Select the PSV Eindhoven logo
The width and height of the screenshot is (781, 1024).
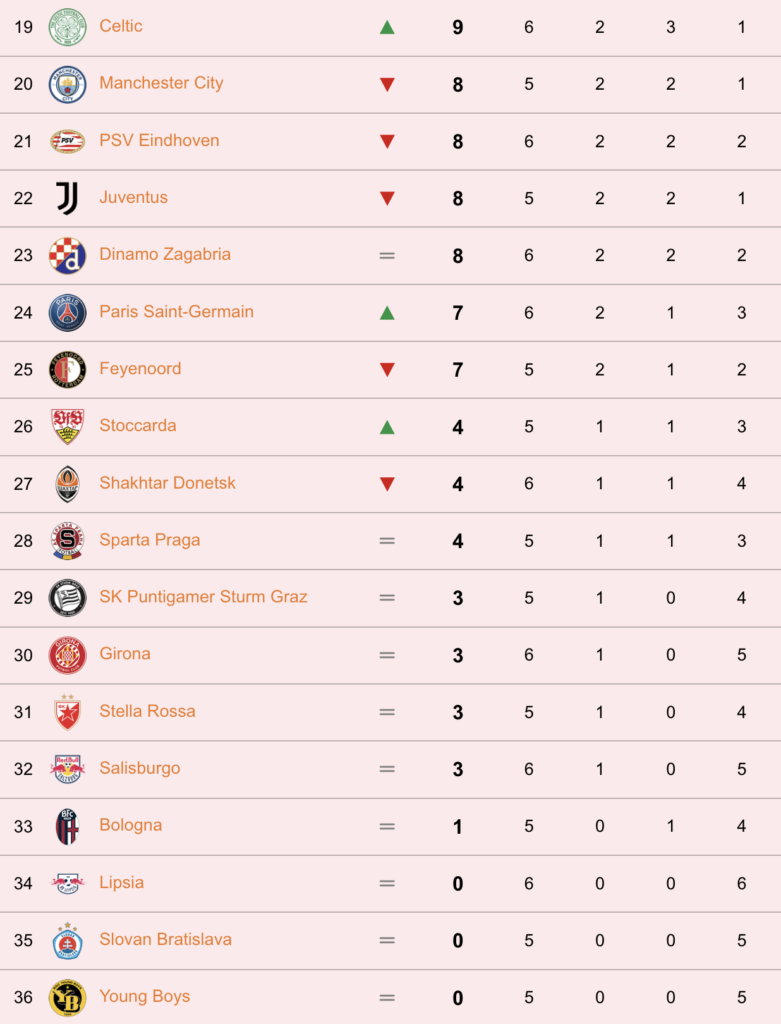(67, 141)
